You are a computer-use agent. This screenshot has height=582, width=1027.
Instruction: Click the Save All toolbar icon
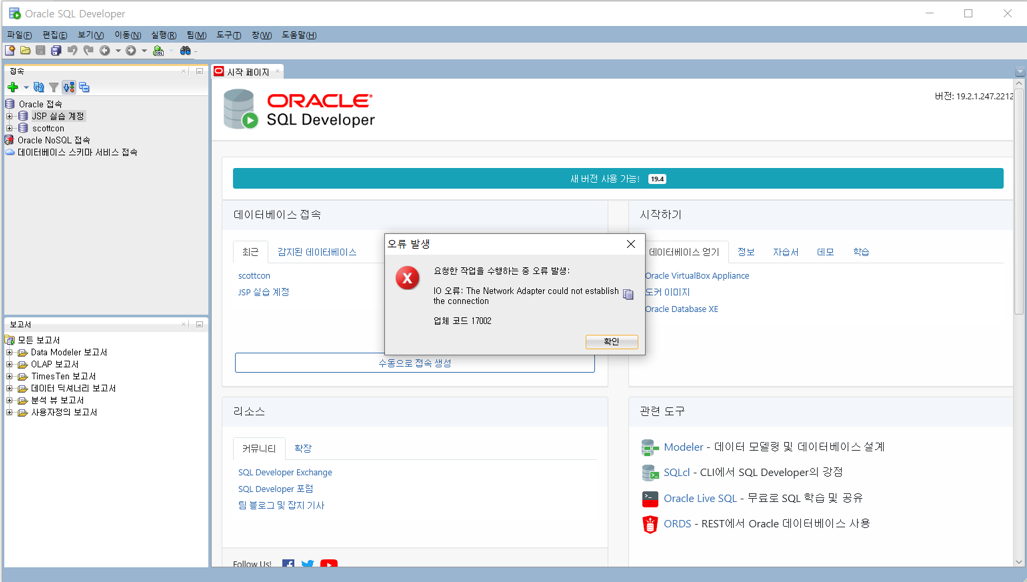pyautogui.click(x=56, y=50)
